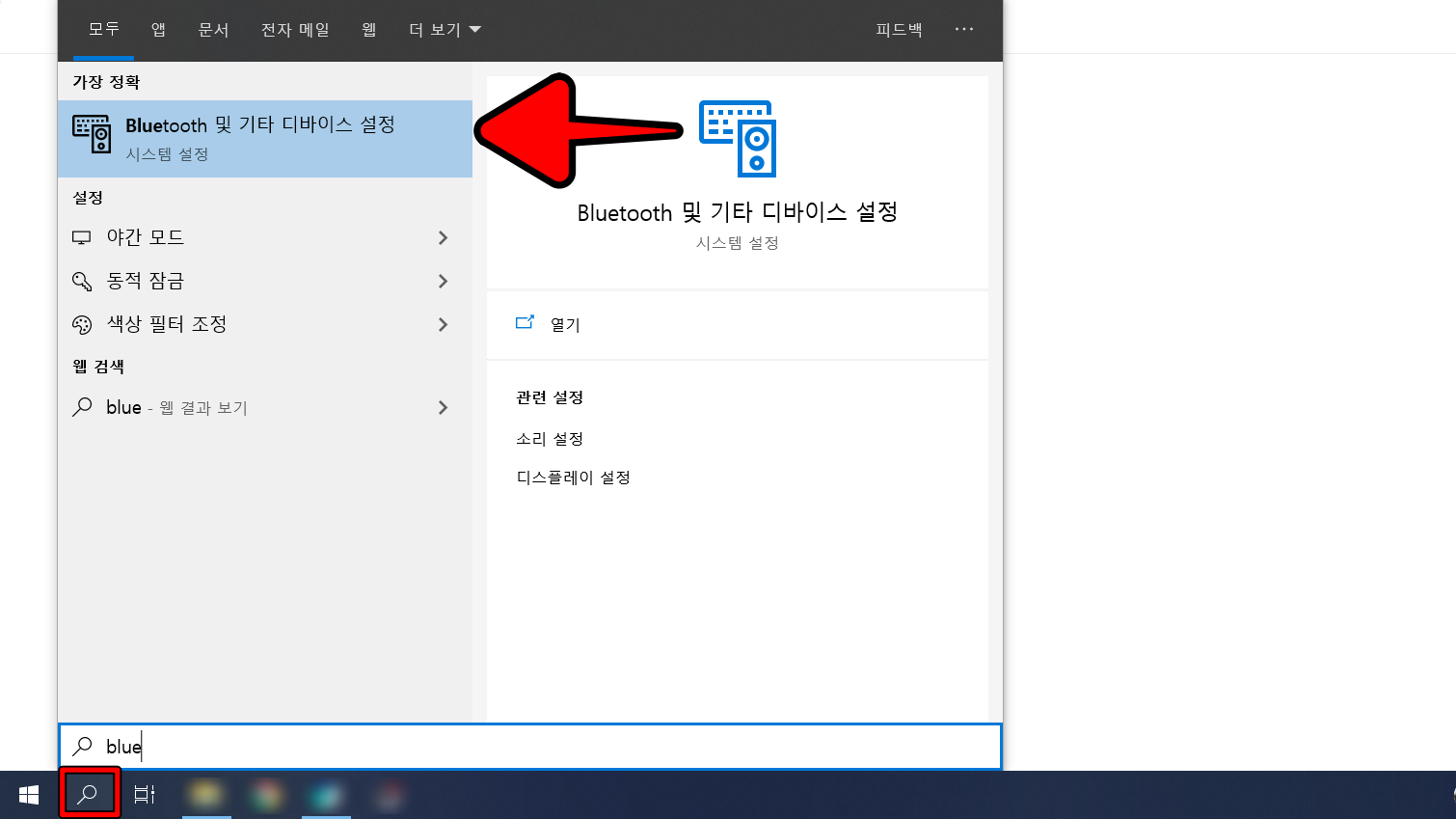Click the key icon beside 동적 잠금
This screenshot has height=819, width=1456.
coord(82,281)
